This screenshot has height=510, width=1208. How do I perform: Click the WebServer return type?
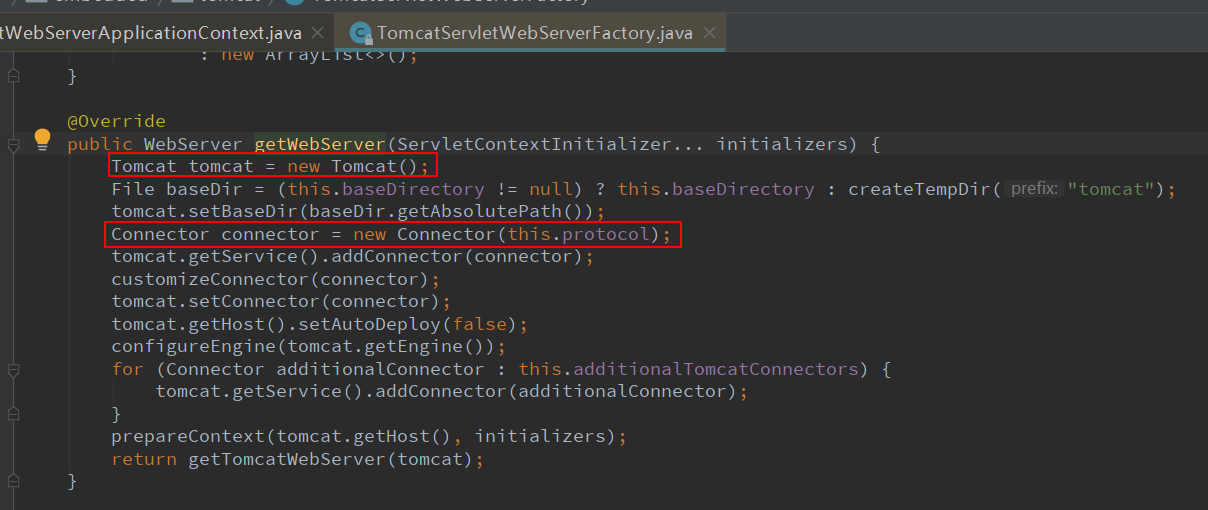(x=194, y=144)
